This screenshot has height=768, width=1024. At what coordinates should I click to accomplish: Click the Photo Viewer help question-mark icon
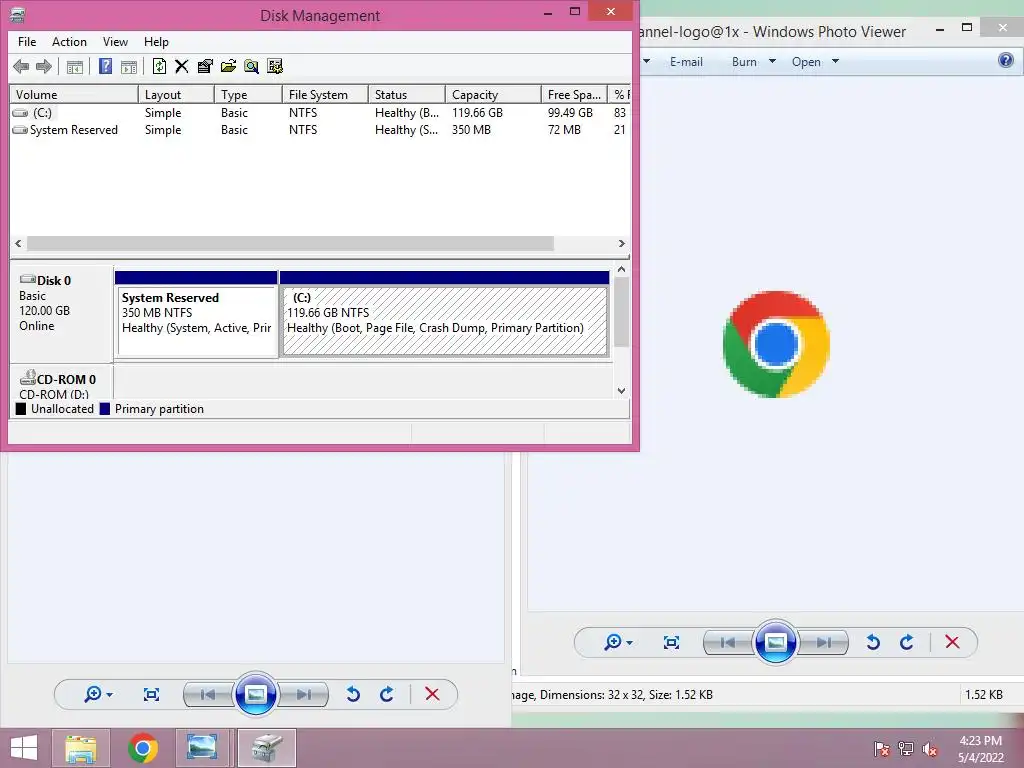pyautogui.click(x=1006, y=61)
